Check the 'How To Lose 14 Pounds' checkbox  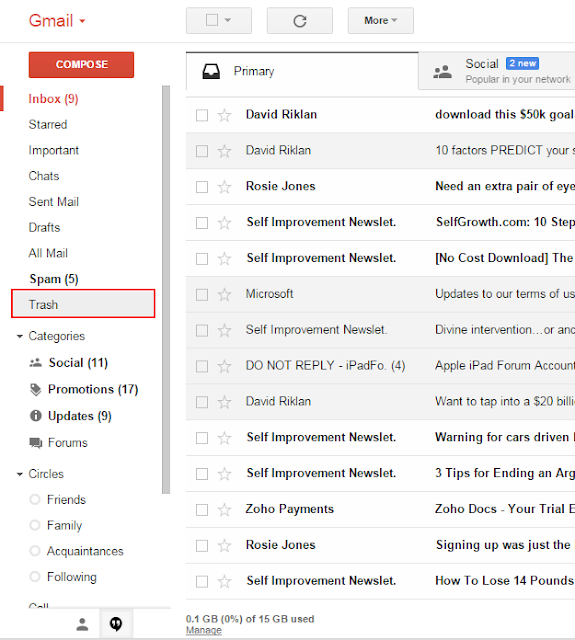202,581
